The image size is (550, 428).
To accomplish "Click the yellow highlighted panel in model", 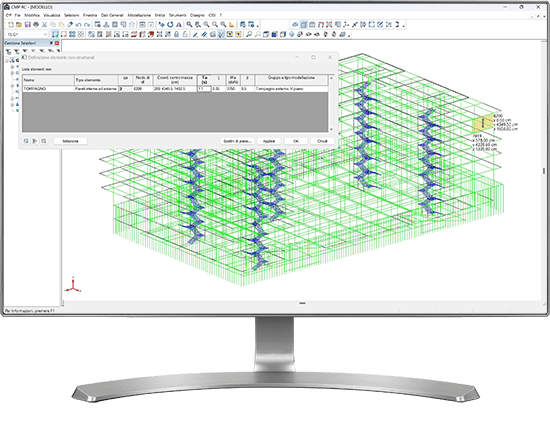I will pos(483,122).
